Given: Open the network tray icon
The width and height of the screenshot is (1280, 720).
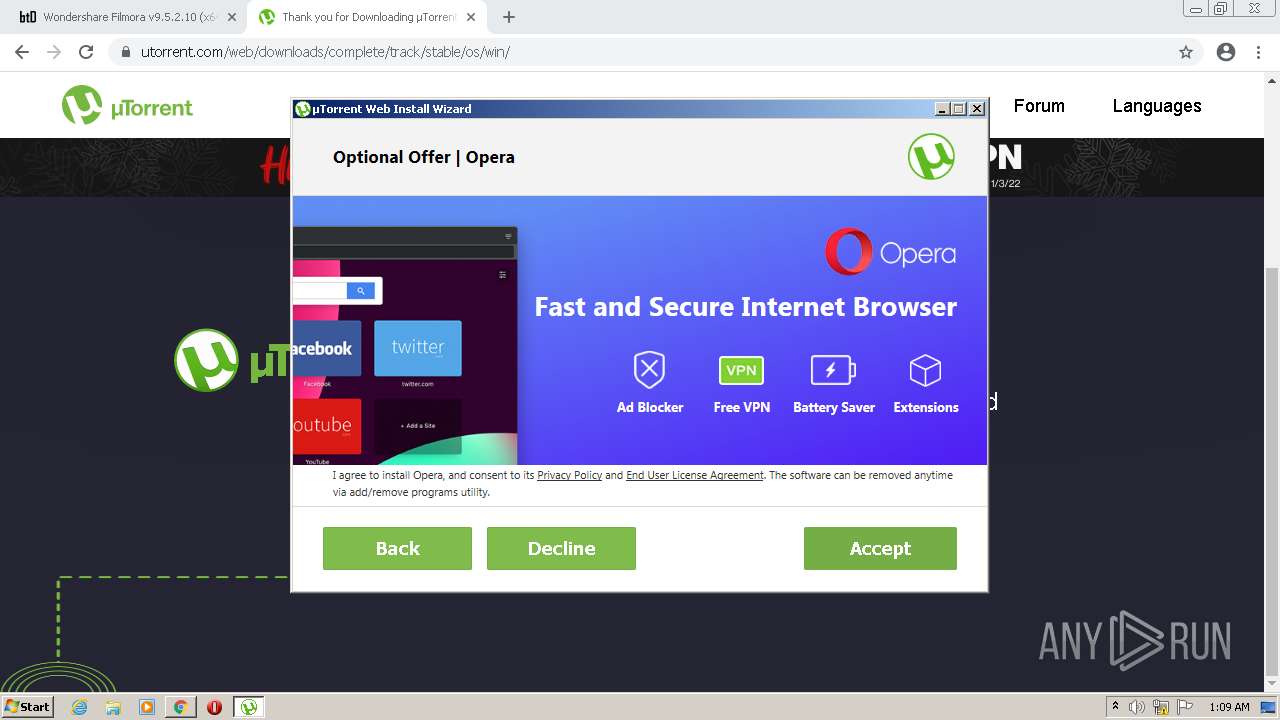Looking at the screenshot, I should pos(1161,707).
